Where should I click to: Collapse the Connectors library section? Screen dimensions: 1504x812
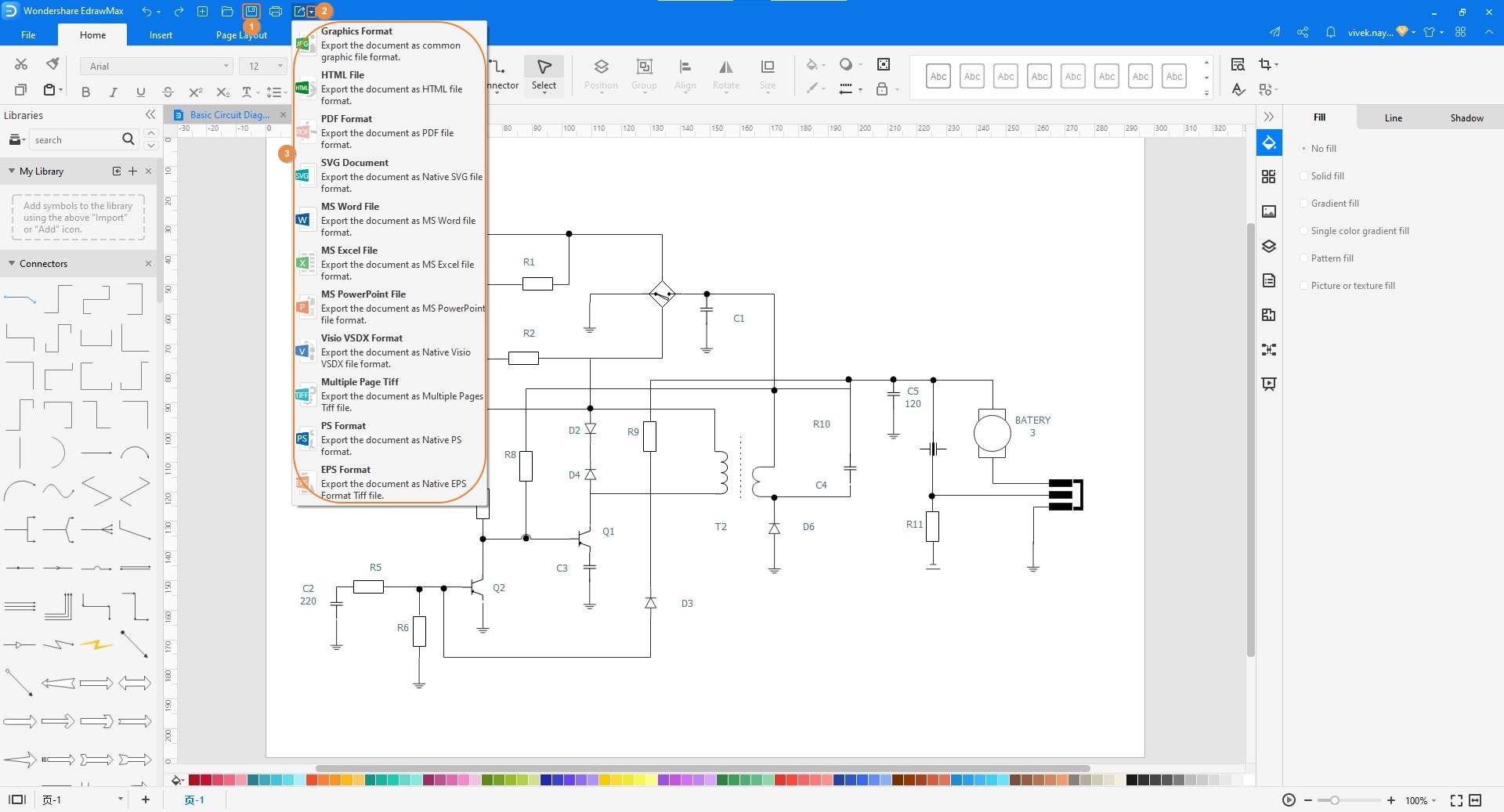12,264
